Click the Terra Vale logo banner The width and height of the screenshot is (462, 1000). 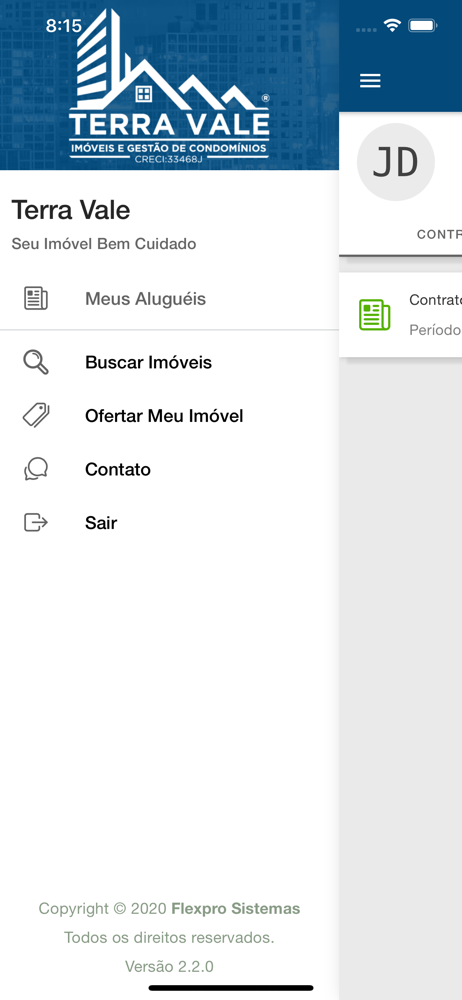[x=169, y=85]
